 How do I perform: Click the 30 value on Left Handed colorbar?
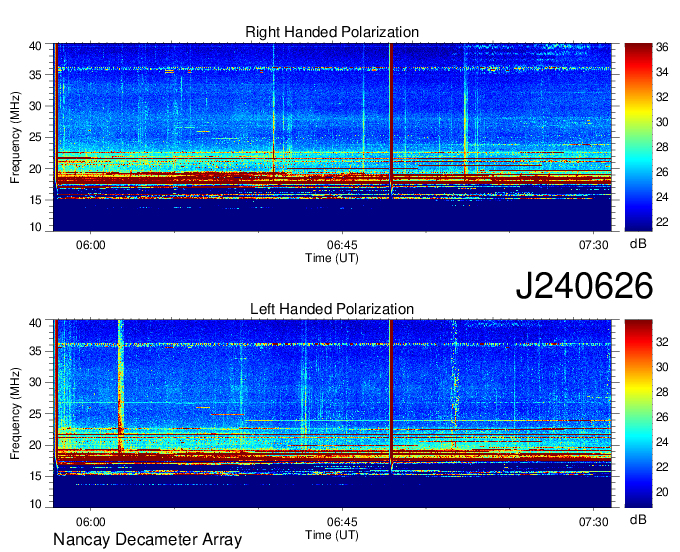point(662,367)
